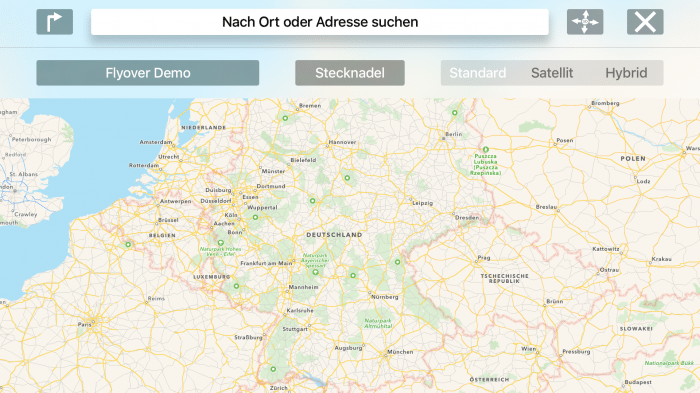Tap the Posen city label
Image resolution: width=700 pixels, height=393 pixels.
pyautogui.click(x=565, y=141)
